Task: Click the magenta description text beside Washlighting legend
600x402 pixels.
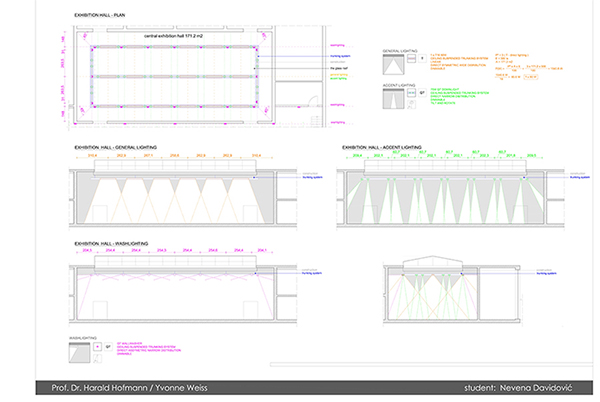Action: coord(130,349)
